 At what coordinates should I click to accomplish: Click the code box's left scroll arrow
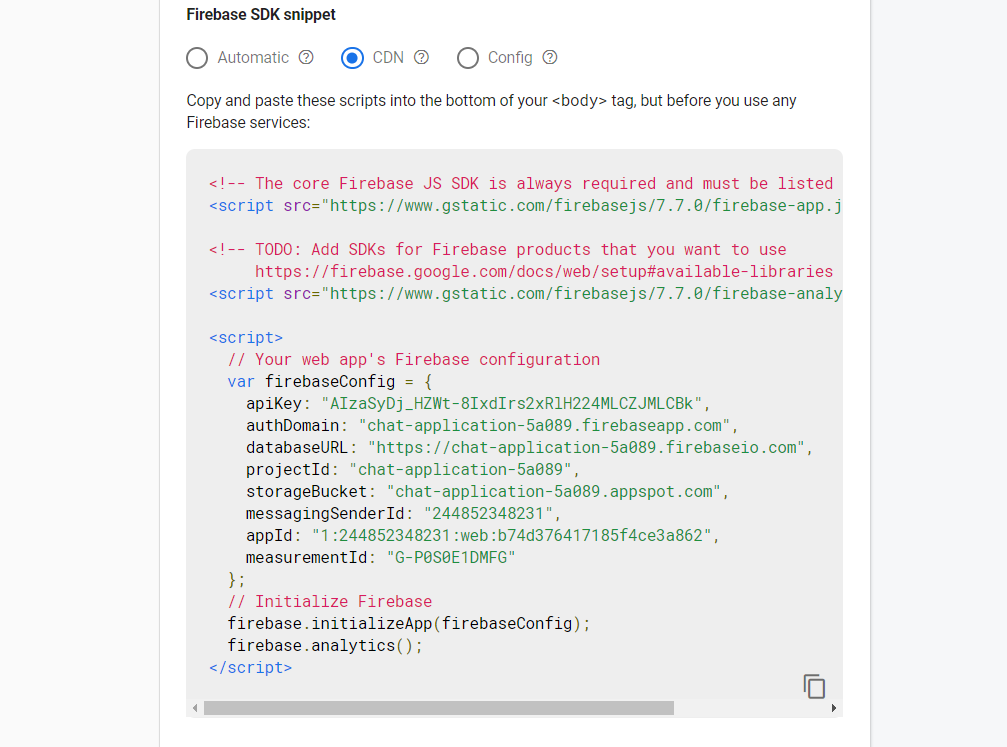[194, 708]
